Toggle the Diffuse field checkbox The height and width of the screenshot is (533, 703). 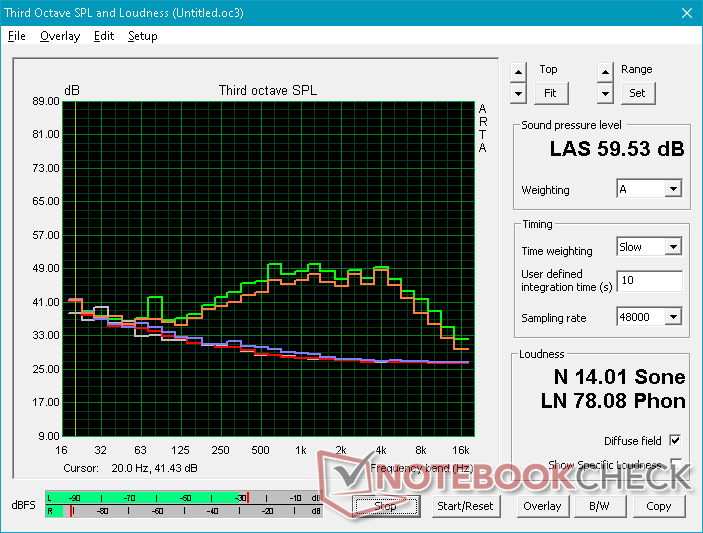675,441
